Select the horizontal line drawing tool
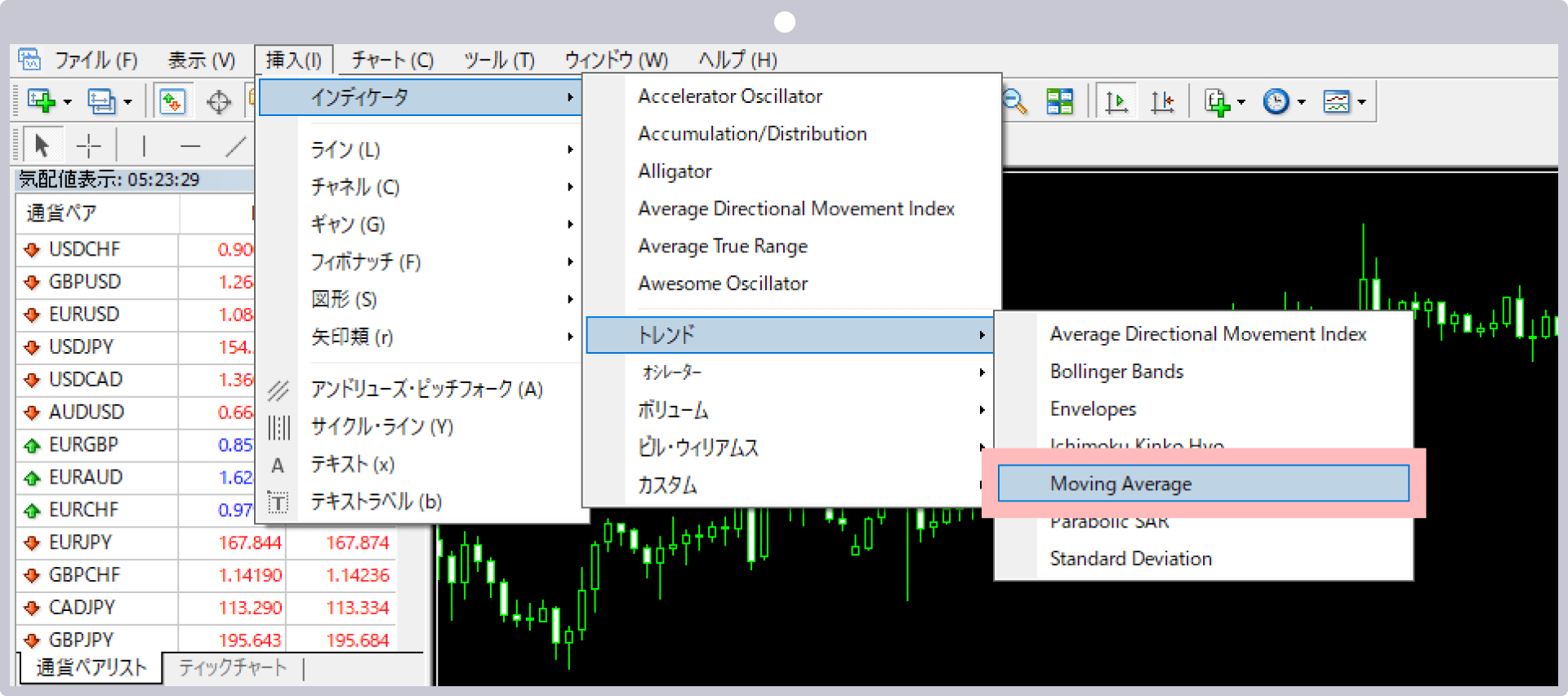Screen dimensions: 1568x696 [x=190, y=146]
